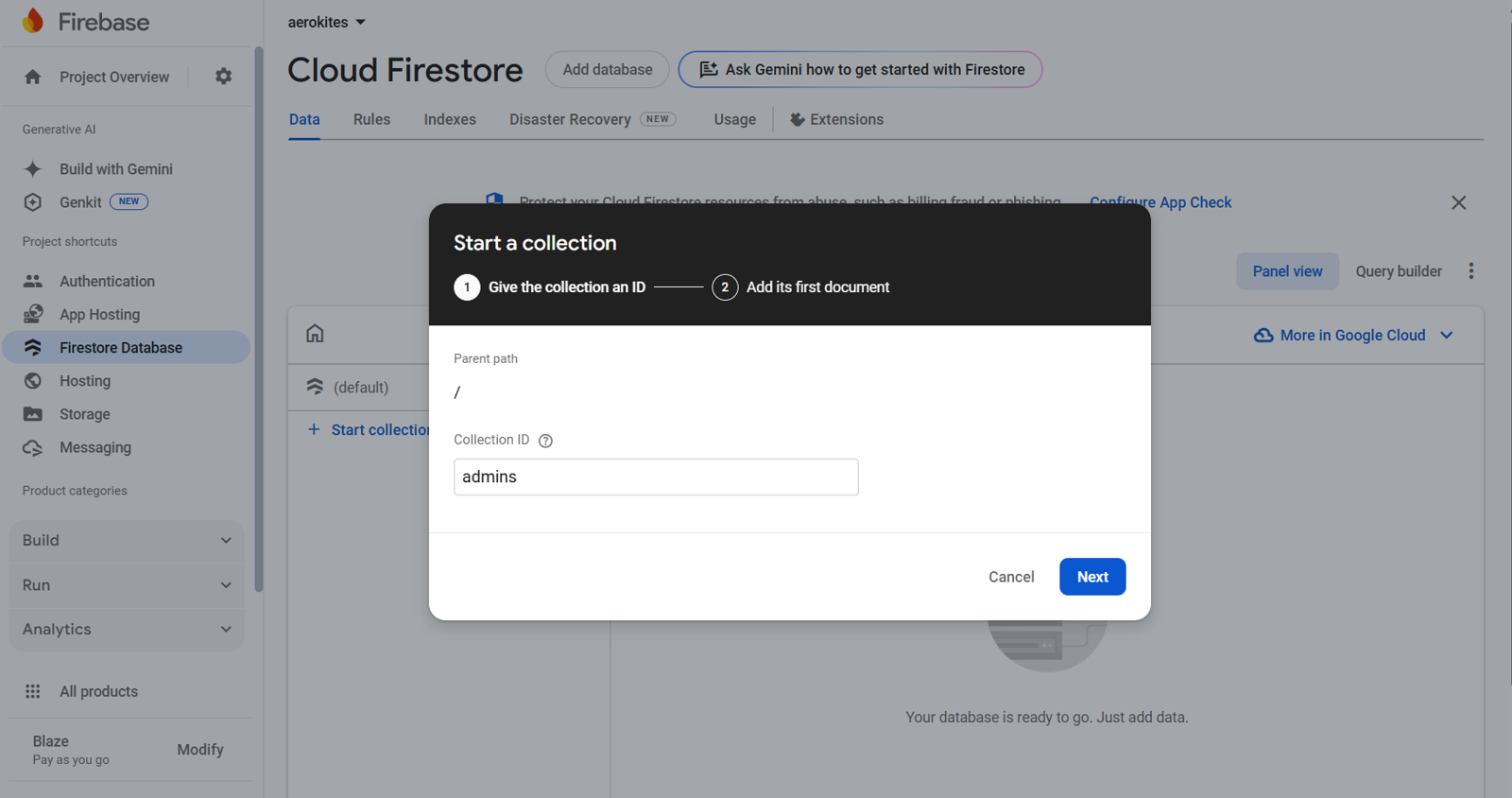Expand More in Google Cloud chevron
The height and width of the screenshot is (798, 1512).
coord(1447,335)
